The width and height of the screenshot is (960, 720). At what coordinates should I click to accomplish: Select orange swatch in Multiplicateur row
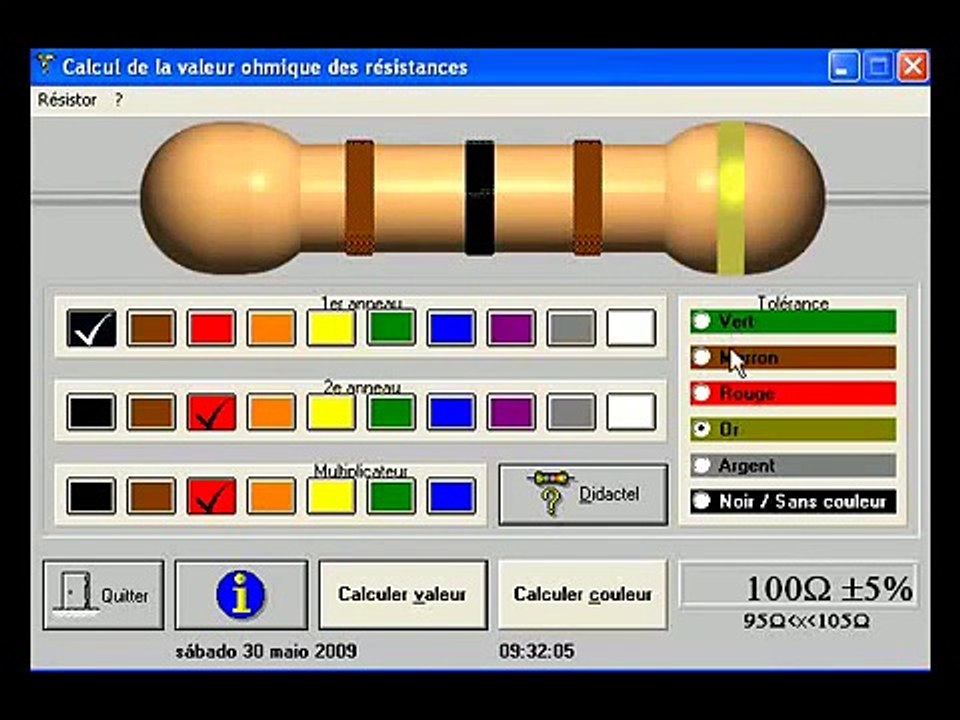coord(271,496)
